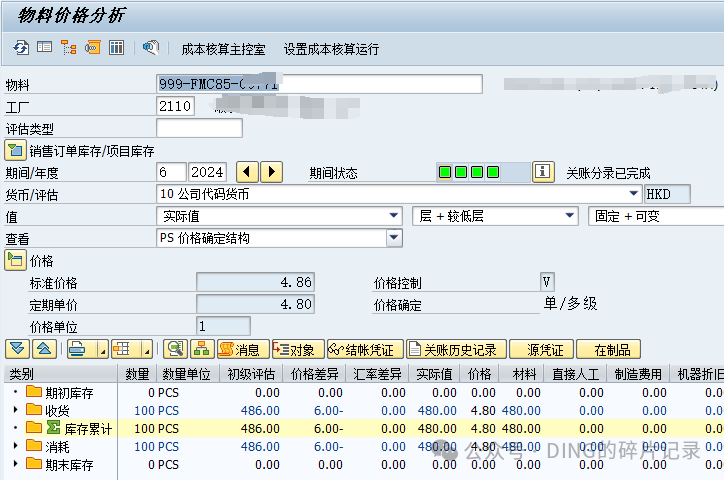The width and height of the screenshot is (724, 480).
Task: Click the 期间状态 info icon
Action: point(543,172)
